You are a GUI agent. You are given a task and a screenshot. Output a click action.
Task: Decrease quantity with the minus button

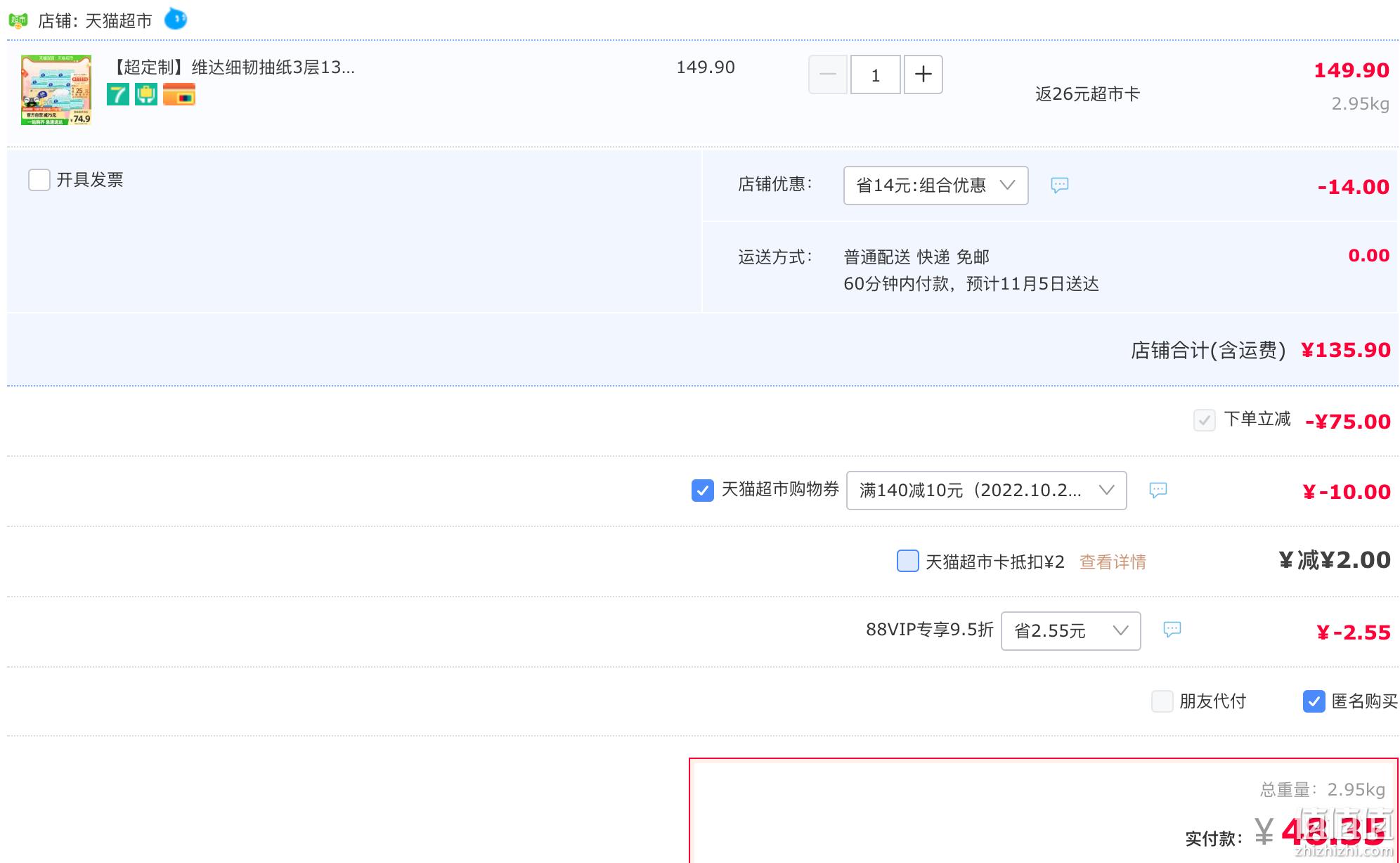[x=828, y=74]
